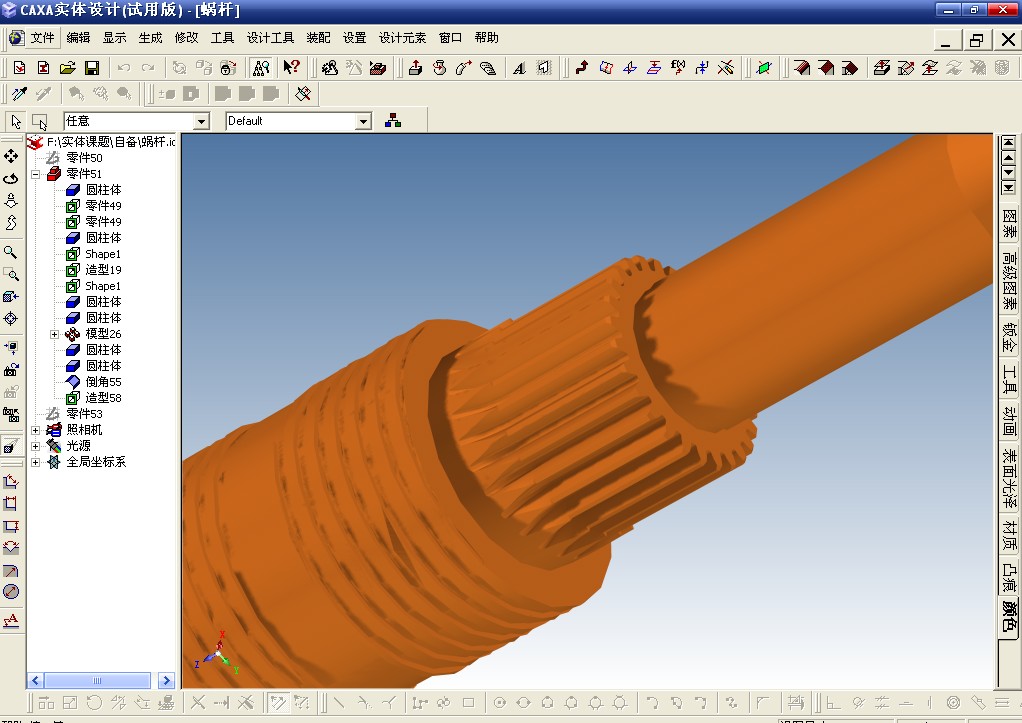Click the catalog tabs scroll-to-first arrow button
The height and width of the screenshot is (723, 1022).
click(1008, 142)
